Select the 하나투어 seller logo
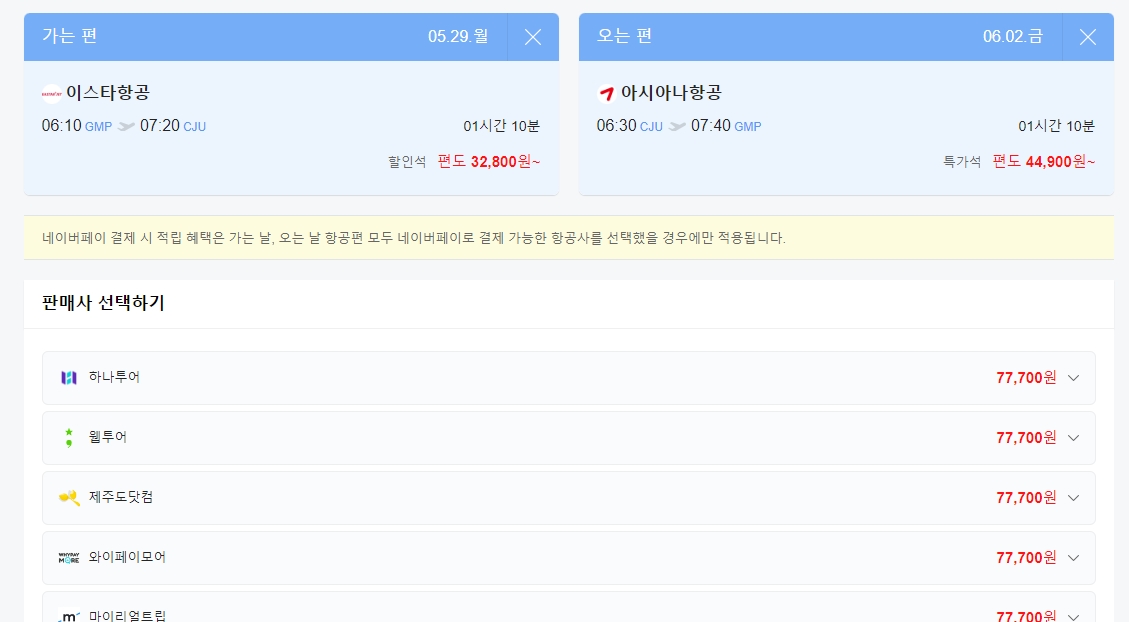Image resolution: width=1129 pixels, height=622 pixels. pyautogui.click(x=68, y=377)
